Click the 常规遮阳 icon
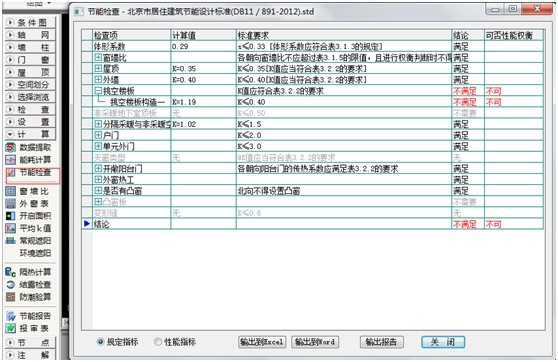This screenshot has height=362, width=558. [11, 241]
